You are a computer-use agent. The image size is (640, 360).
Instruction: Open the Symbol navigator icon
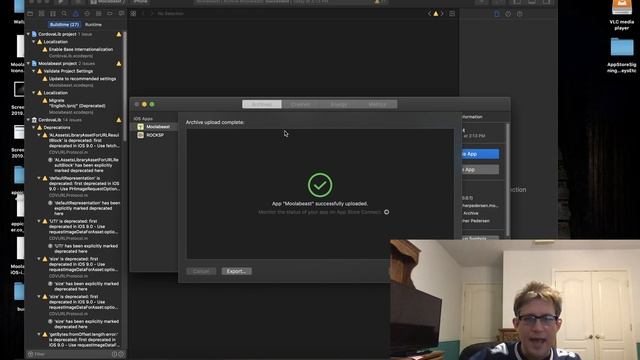[x=53, y=13]
